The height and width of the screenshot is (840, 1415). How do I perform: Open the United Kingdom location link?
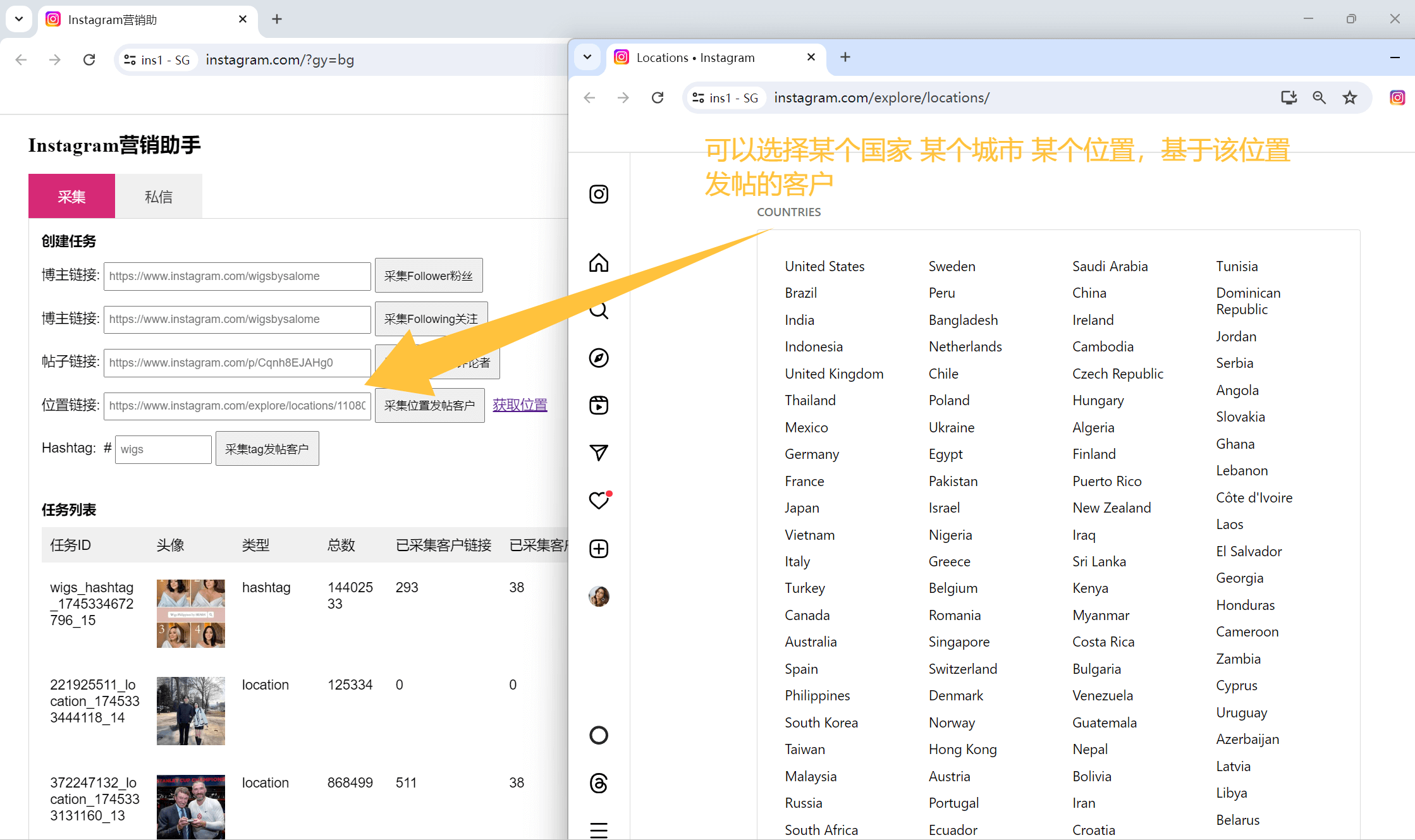tap(834, 374)
